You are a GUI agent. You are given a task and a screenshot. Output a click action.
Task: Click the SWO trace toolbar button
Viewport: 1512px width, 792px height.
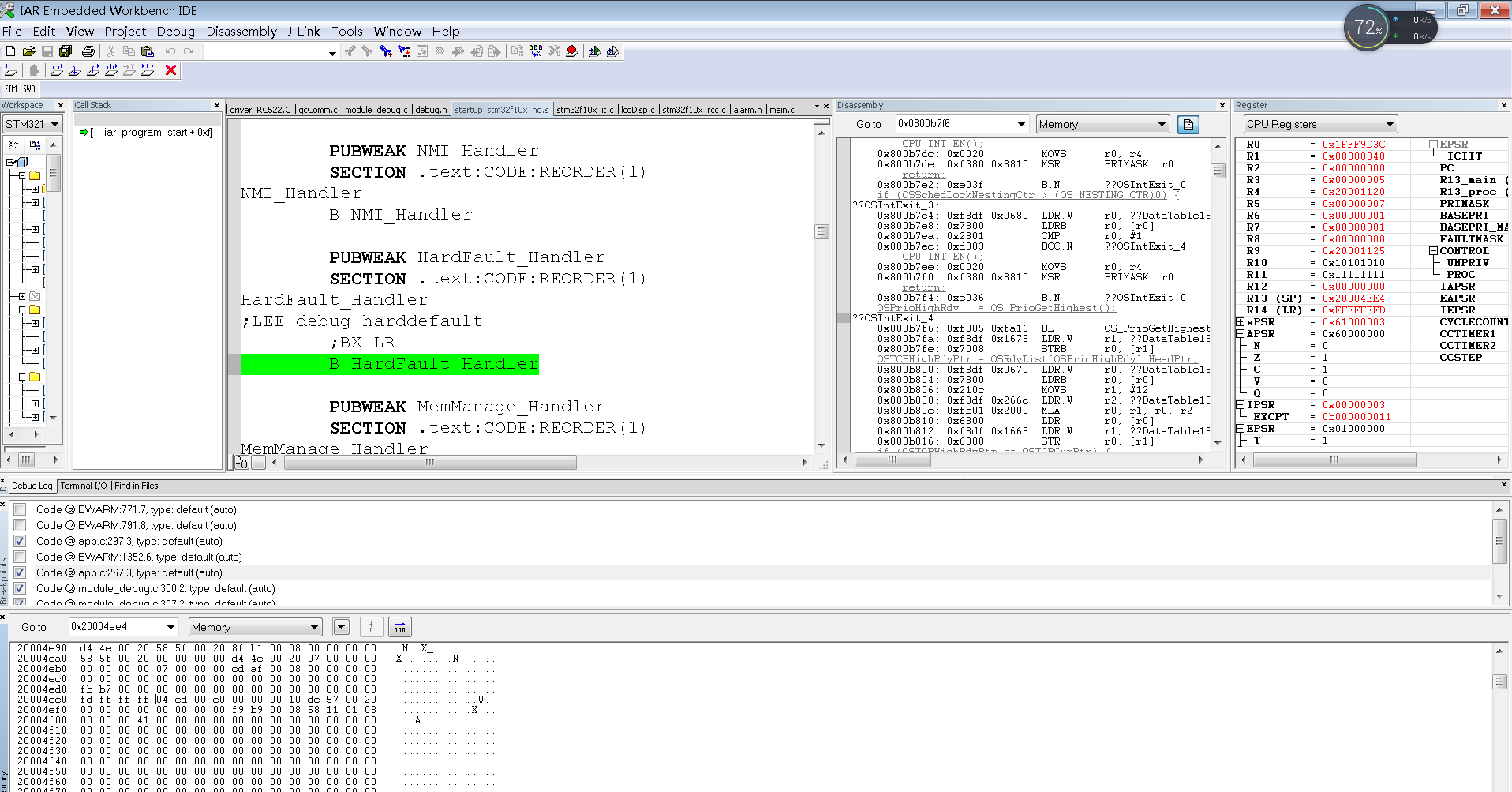coord(28,89)
